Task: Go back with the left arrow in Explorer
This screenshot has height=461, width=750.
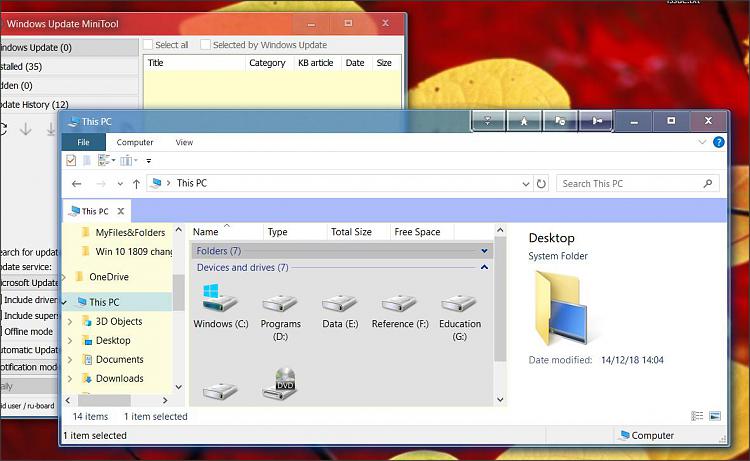Action: pyautogui.click(x=77, y=184)
